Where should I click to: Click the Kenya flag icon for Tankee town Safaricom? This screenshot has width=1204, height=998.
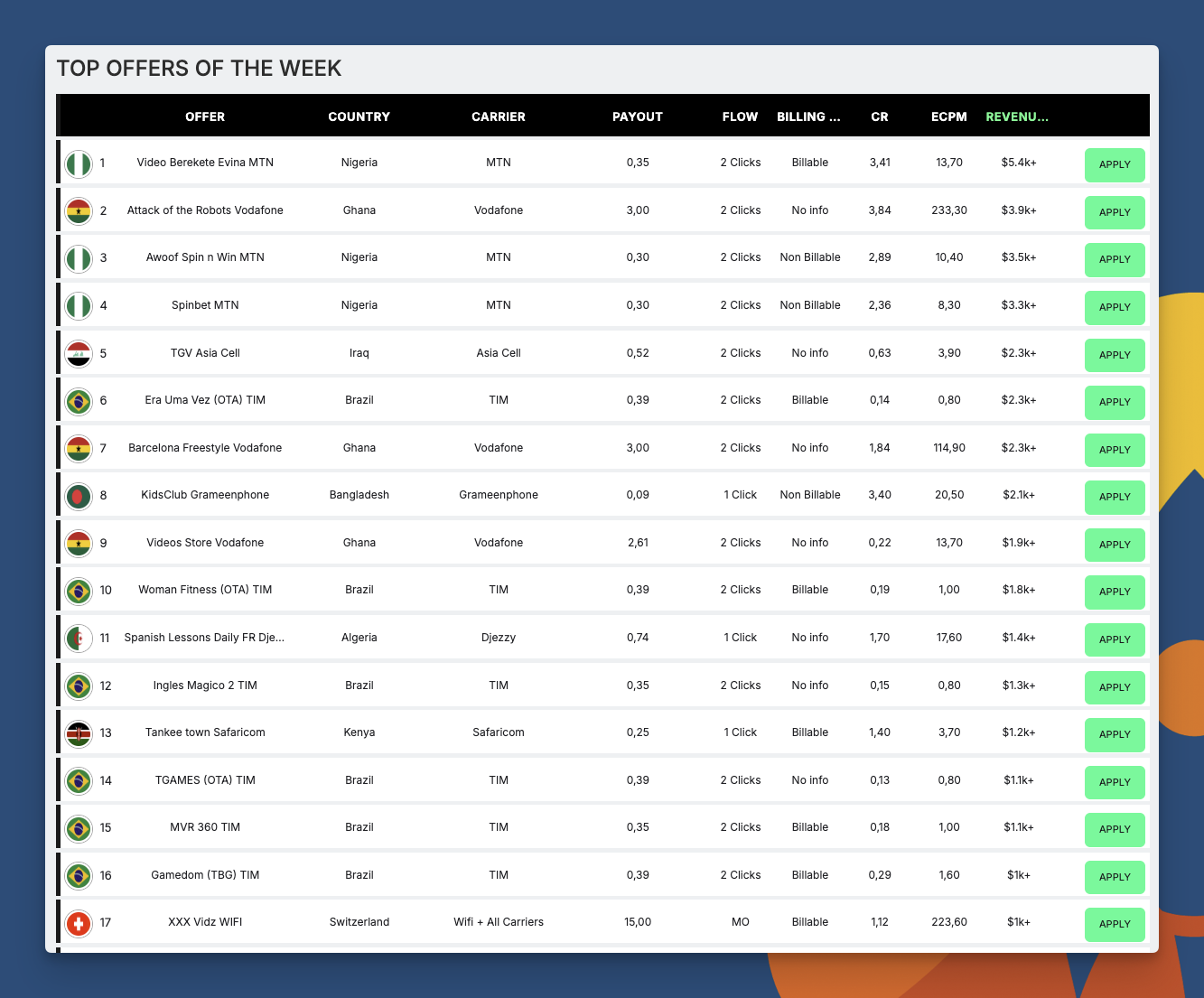pos(79,733)
